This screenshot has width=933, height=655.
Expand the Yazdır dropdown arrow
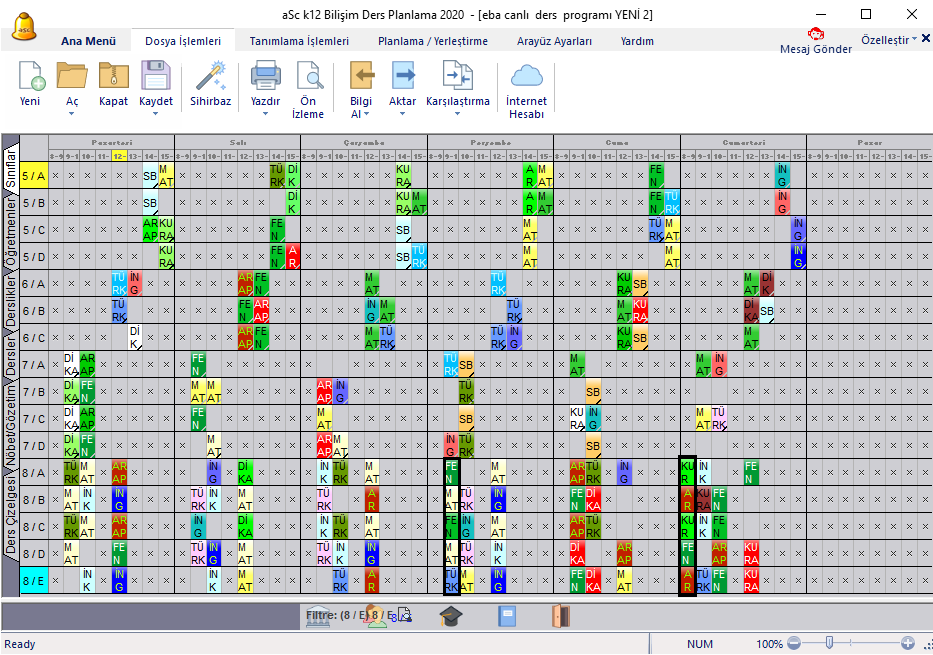coord(265,114)
